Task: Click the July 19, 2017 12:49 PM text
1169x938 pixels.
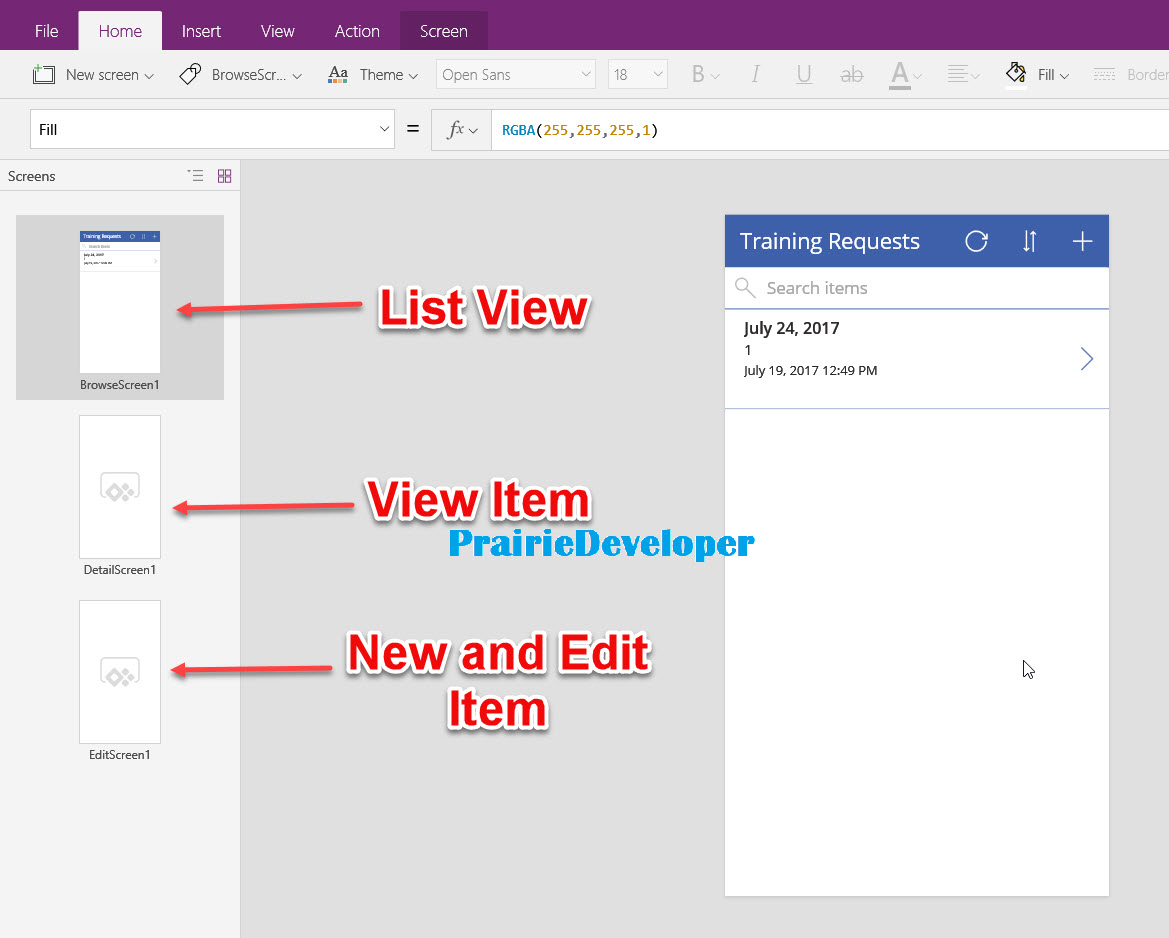Action: click(810, 371)
